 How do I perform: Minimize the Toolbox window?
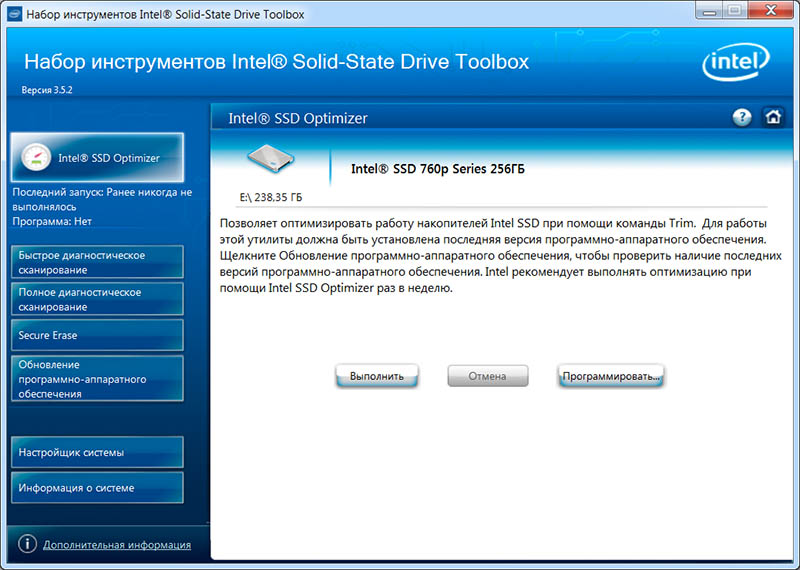pos(709,11)
